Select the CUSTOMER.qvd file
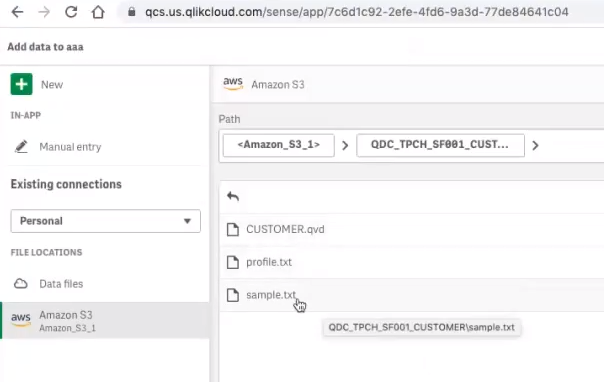Screen dimensions: 604x382 [x=285, y=230]
